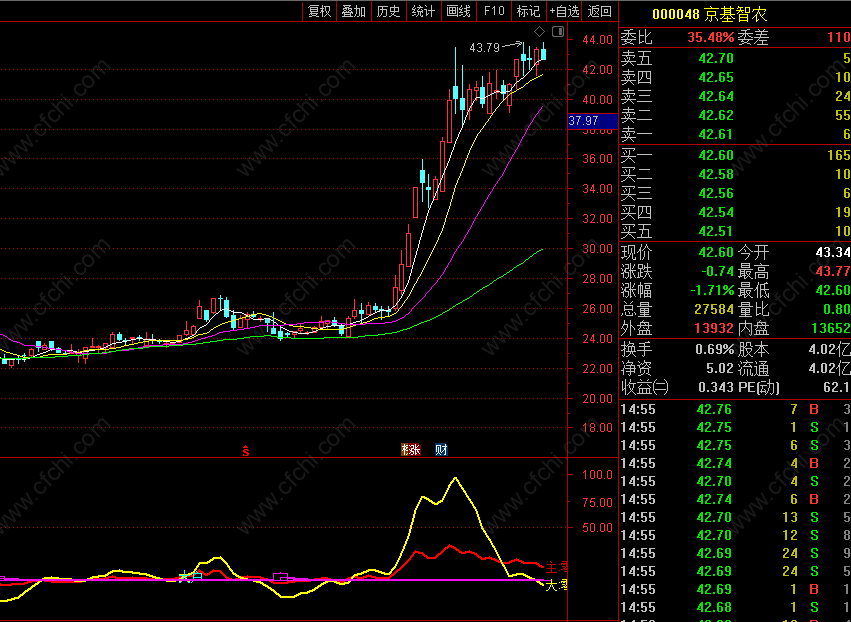Click the 涨跌 -0.74 value
This screenshot has height=622, width=851.
pyautogui.click(x=717, y=271)
